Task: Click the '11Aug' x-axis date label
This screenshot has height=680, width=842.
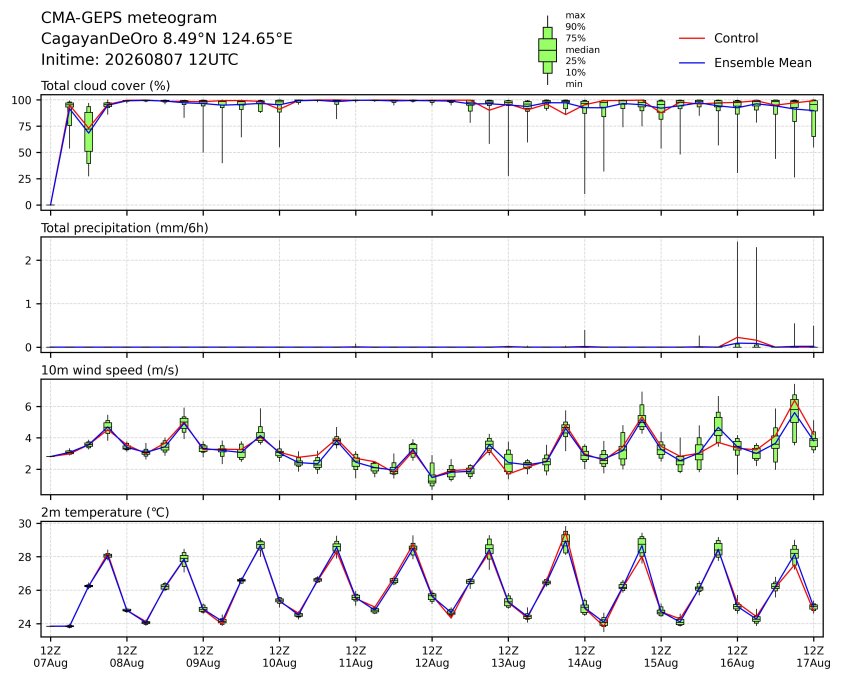Action: [355, 663]
